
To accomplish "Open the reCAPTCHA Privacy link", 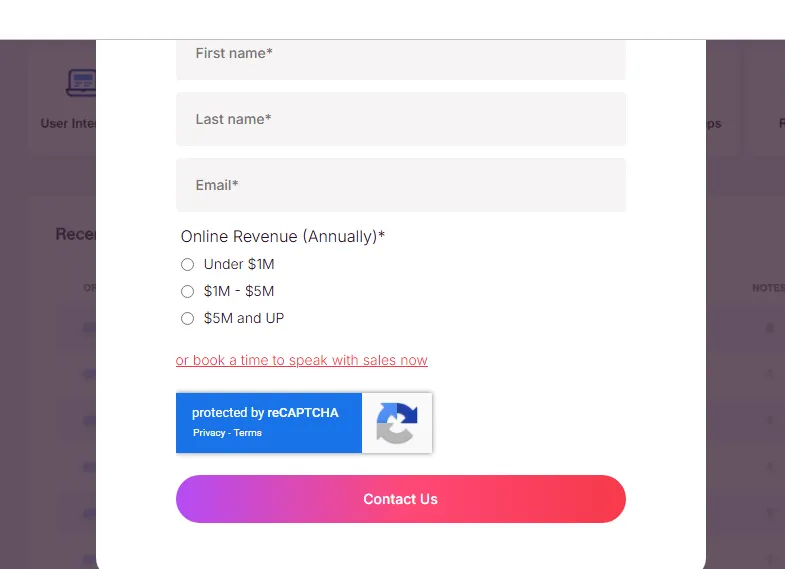I will (209, 433).
